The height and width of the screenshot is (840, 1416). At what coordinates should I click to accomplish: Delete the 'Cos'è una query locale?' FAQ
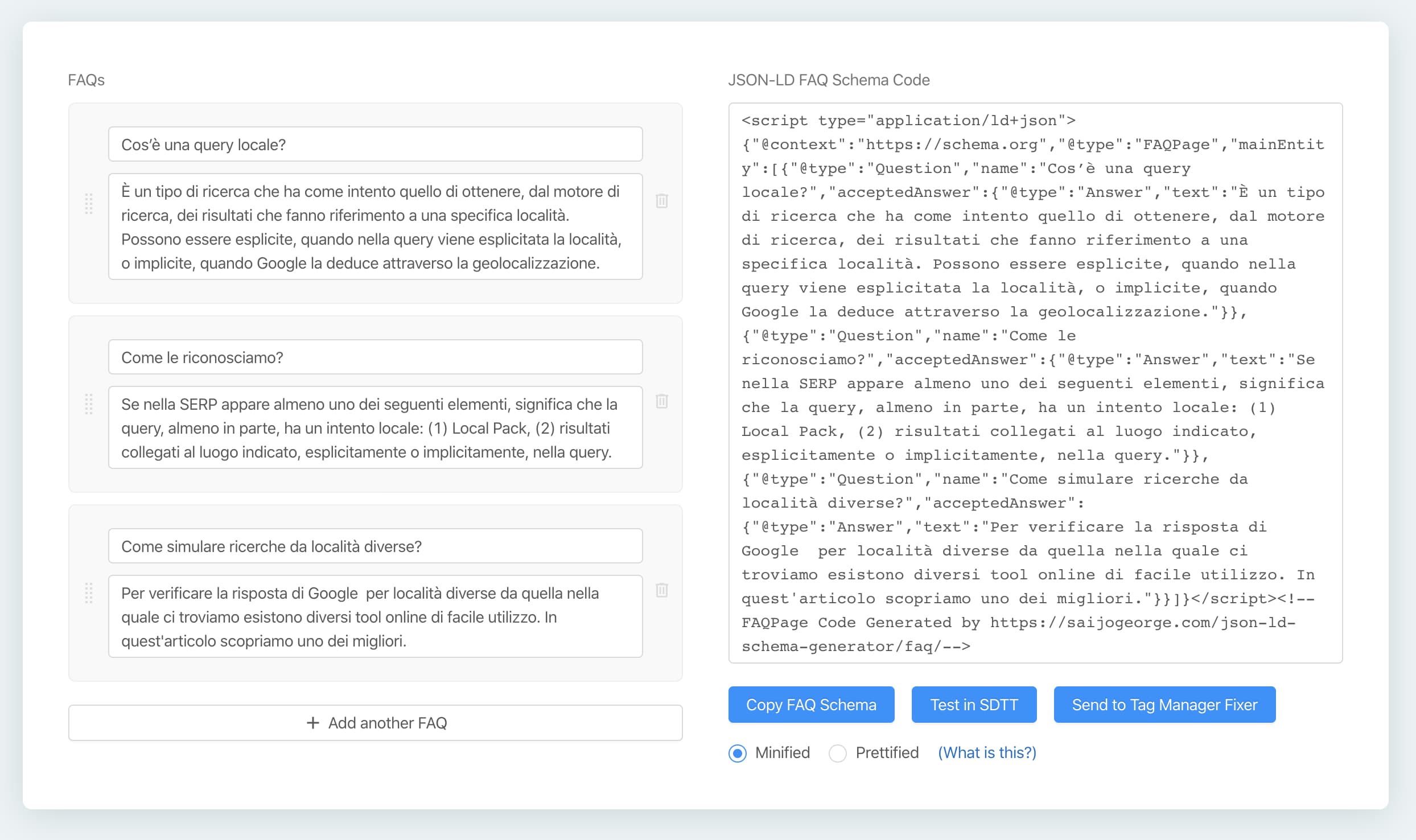[661, 201]
